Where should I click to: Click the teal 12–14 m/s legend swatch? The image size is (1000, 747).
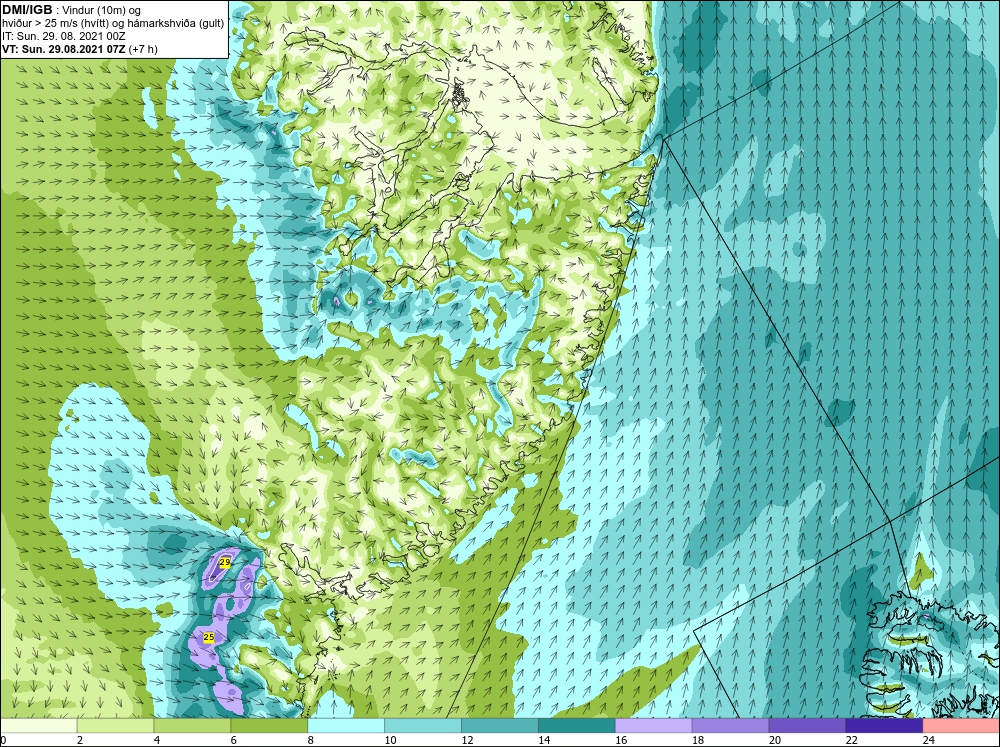500,726
